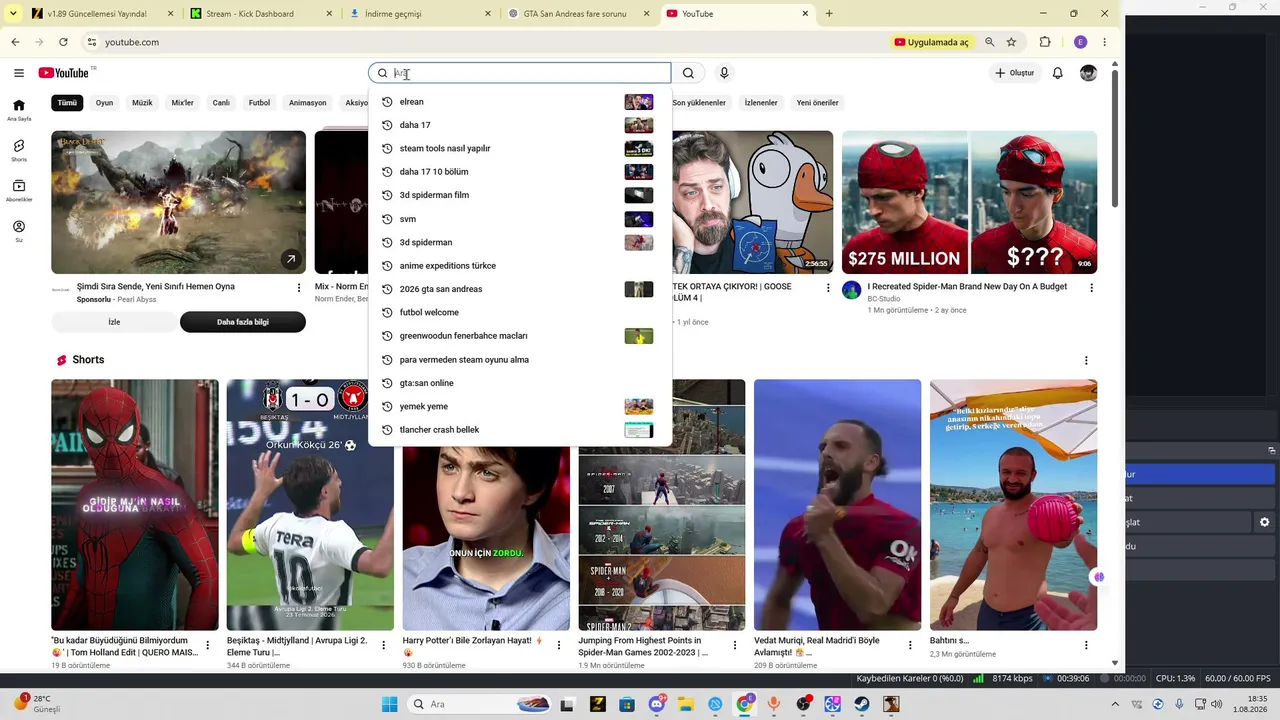The height and width of the screenshot is (720, 1280).
Task: Switch to the İndirme geçmişi tab
Action: tap(420, 14)
